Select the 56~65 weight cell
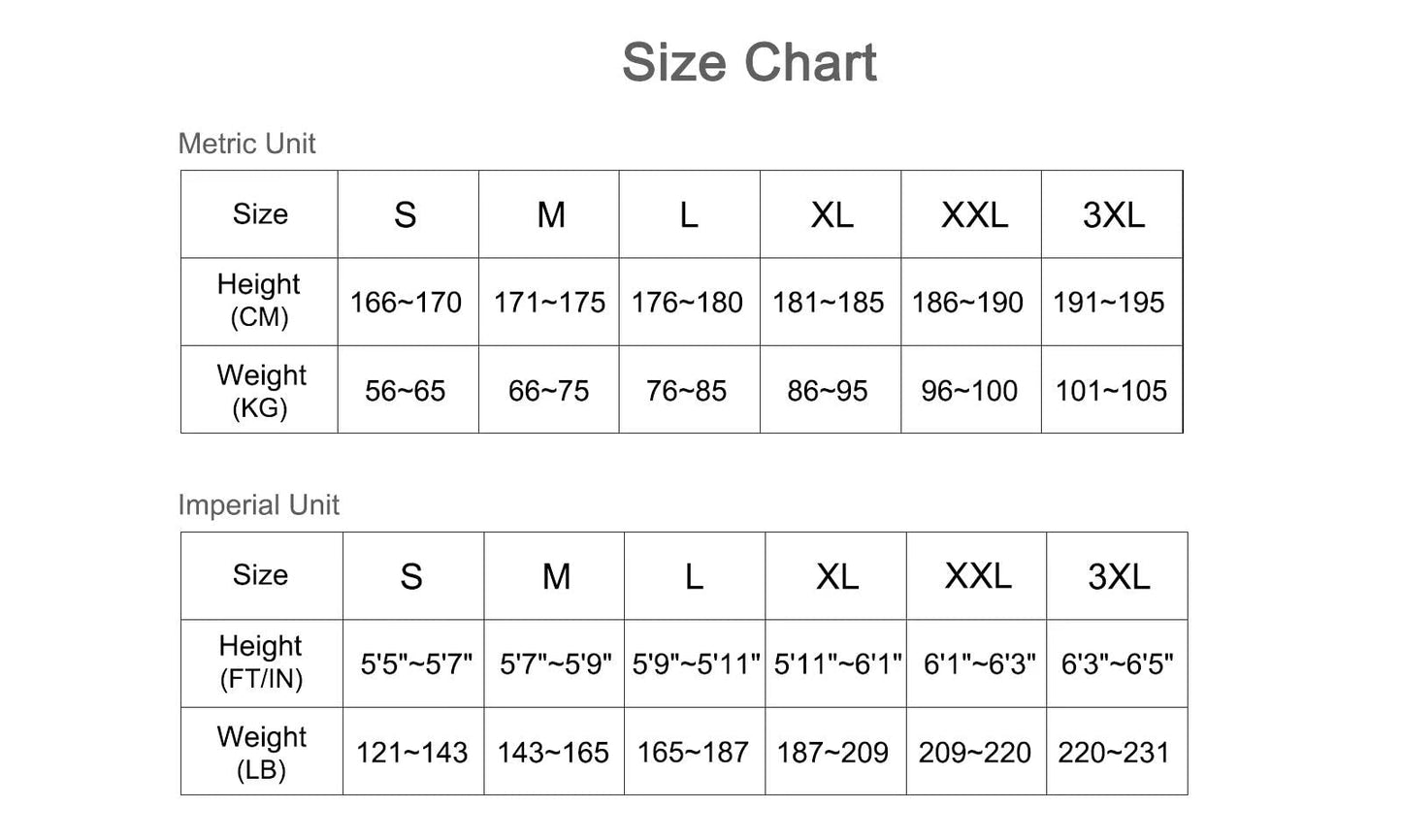This screenshot has width=1402, height=840. point(406,391)
